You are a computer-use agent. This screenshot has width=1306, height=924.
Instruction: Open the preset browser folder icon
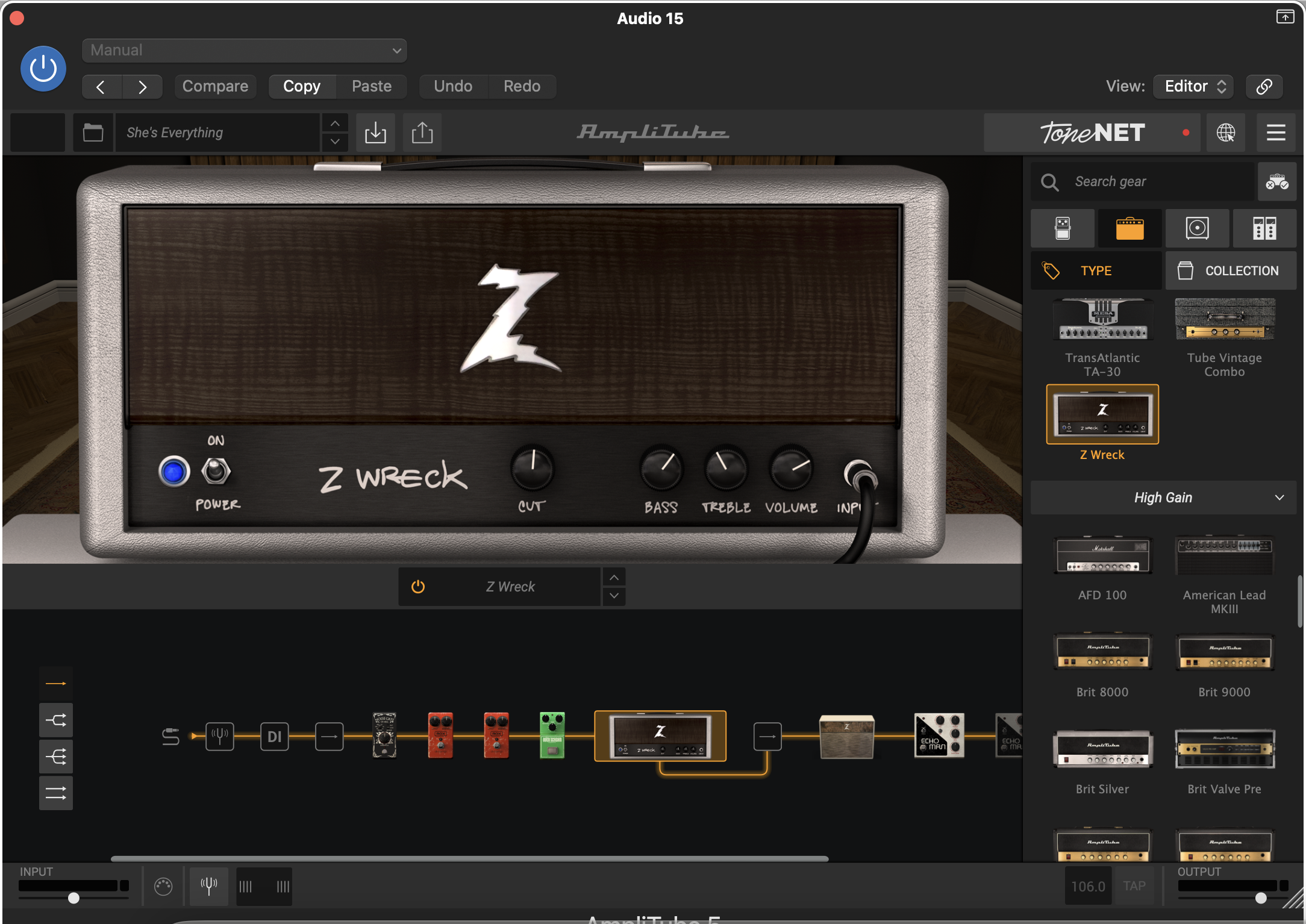coord(93,133)
